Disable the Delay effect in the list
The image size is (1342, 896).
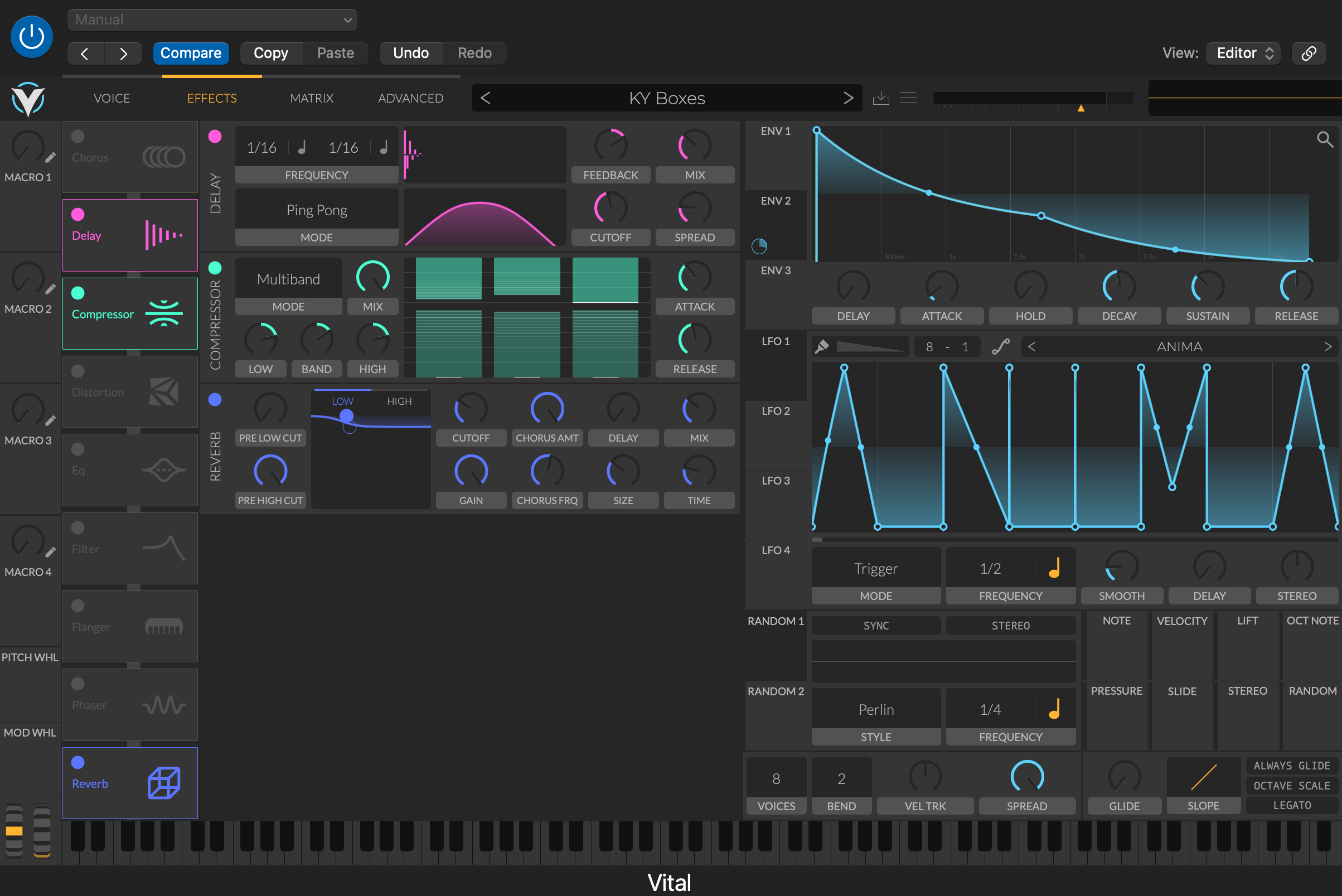tap(77, 214)
